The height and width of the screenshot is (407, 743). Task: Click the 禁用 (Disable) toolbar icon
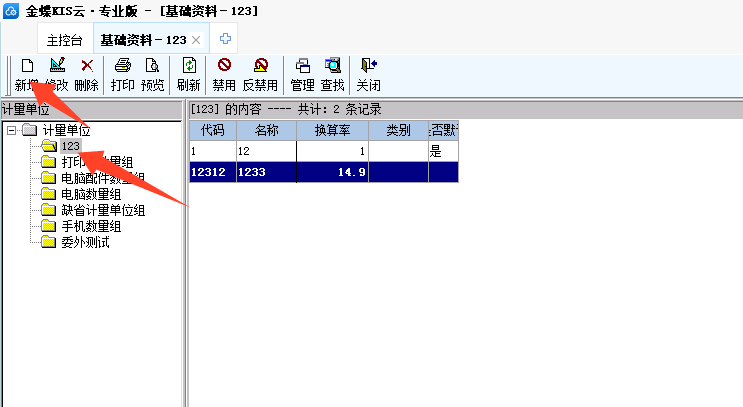point(224,66)
